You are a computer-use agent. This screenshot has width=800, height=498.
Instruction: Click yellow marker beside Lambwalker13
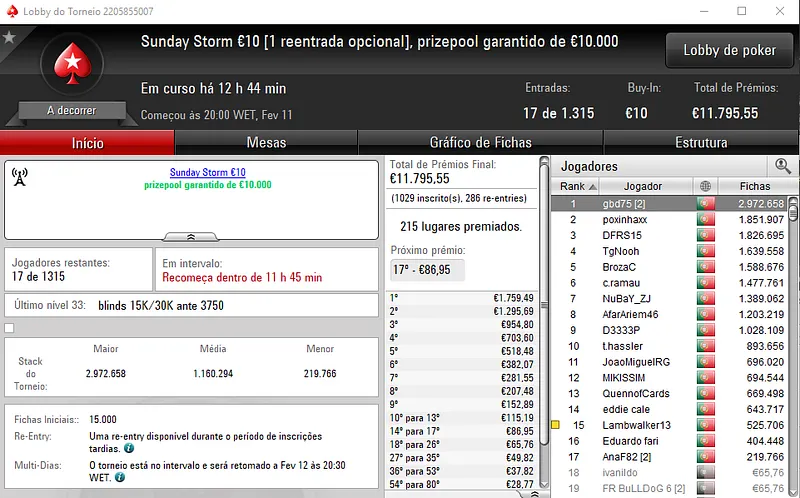[x=555, y=425]
